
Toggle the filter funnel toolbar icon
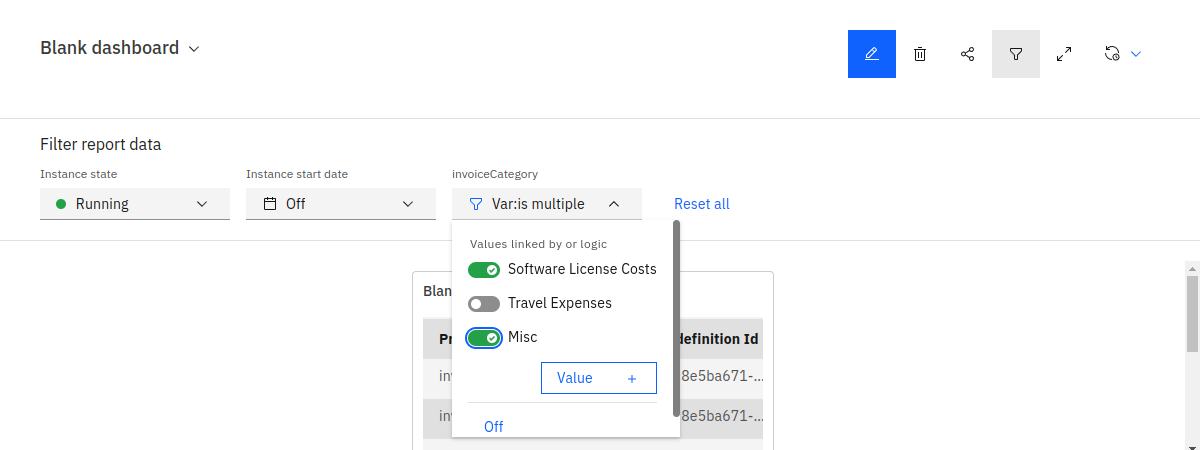coord(1016,54)
